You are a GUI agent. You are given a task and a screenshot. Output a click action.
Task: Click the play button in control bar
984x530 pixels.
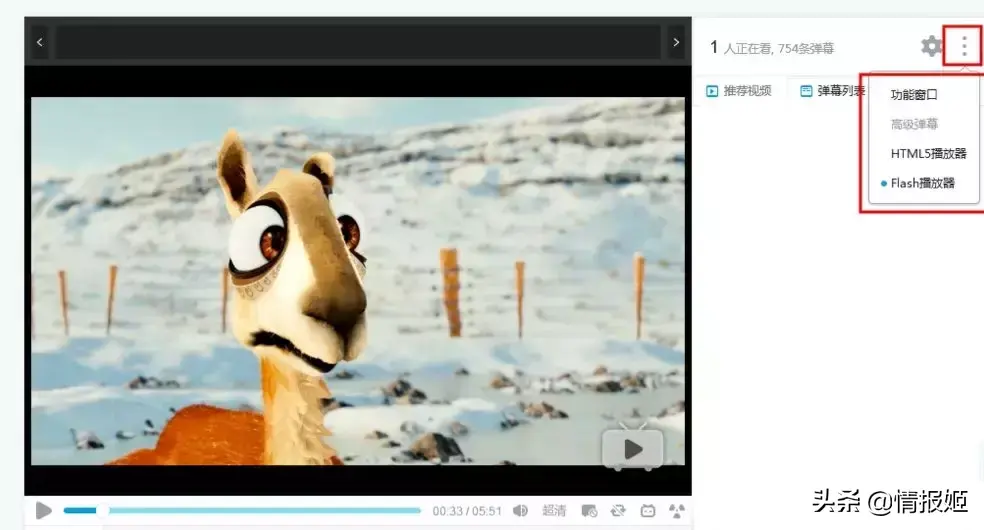coord(43,511)
